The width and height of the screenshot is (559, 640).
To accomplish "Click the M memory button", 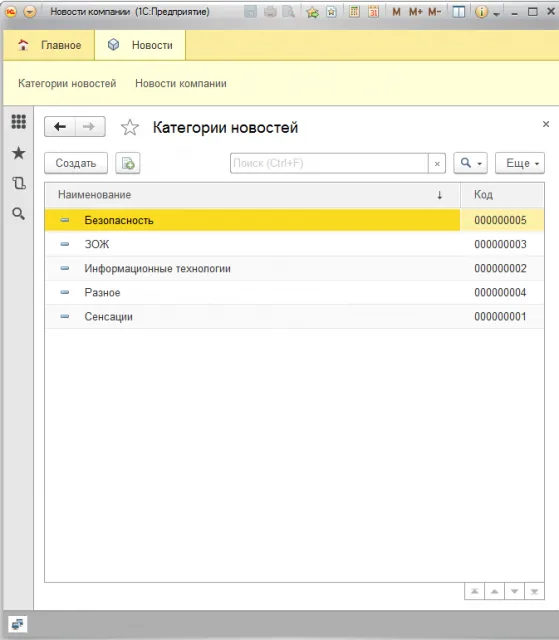I will (x=396, y=12).
